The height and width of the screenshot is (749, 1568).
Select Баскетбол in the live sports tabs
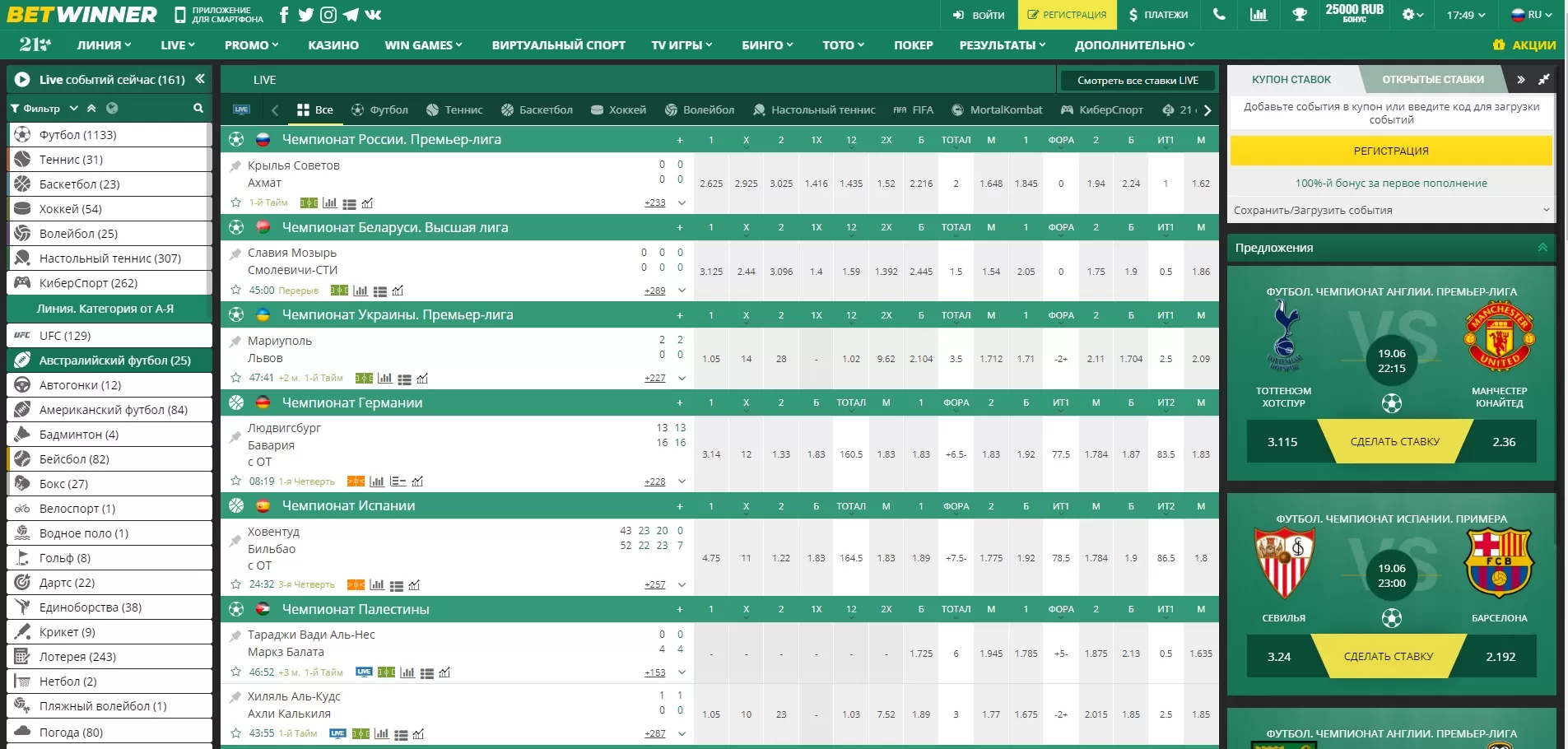pyautogui.click(x=537, y=109)
